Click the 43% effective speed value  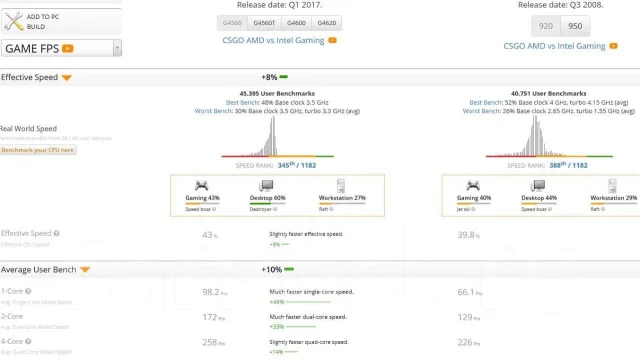point(210,235)
